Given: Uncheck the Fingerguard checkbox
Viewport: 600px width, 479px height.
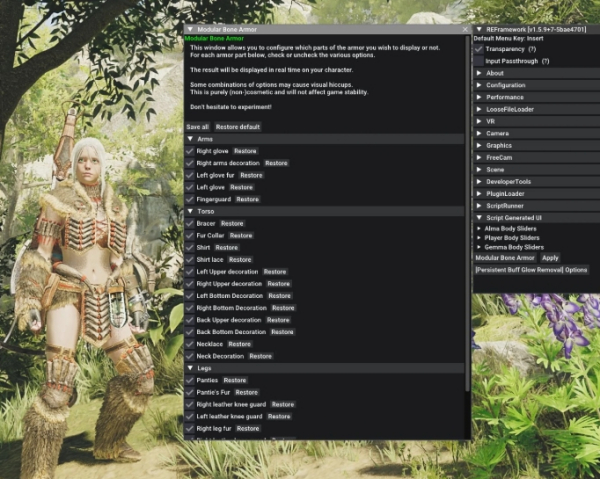Looking at the screenshot, I should coord(190,199).
